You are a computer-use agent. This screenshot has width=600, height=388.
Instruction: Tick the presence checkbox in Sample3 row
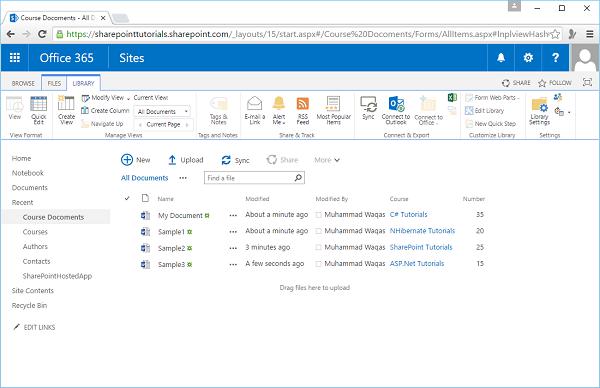(x=318, y=264)
